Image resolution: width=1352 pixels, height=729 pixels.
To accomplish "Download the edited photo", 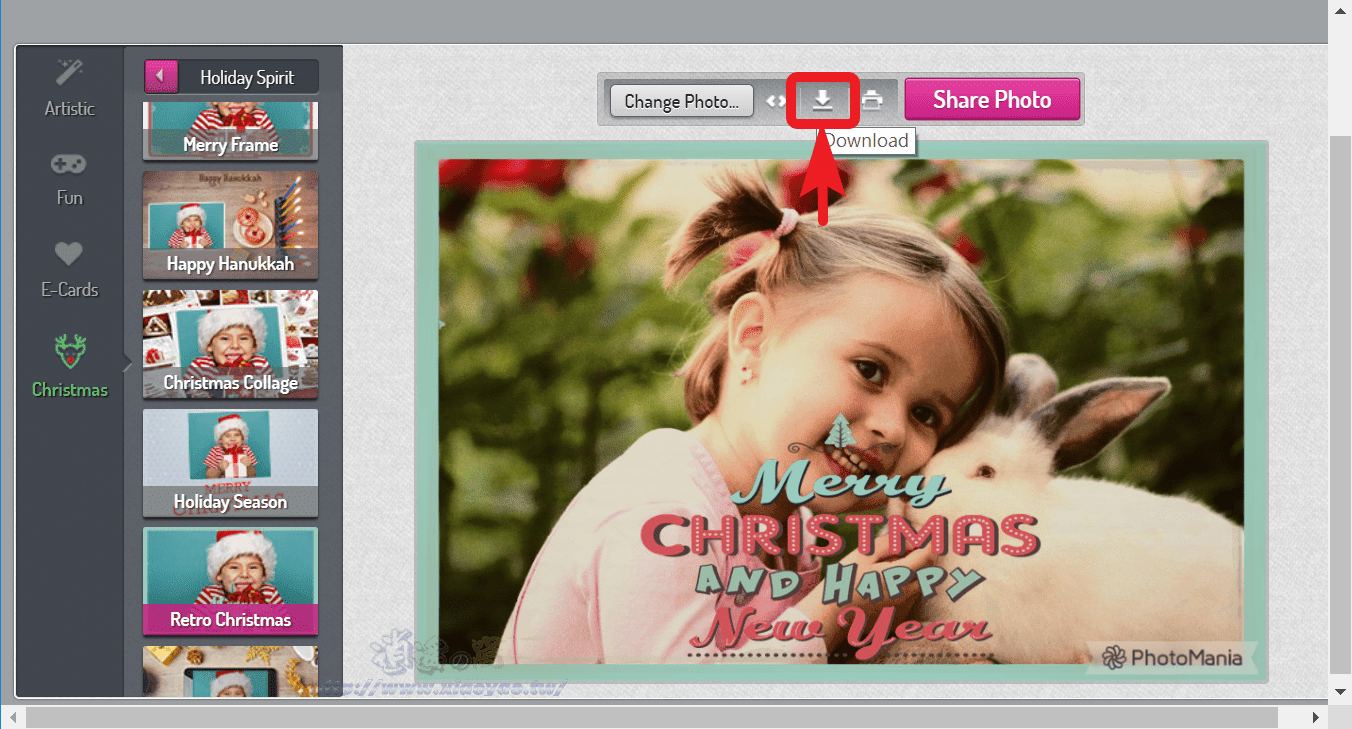I will 823,100.
